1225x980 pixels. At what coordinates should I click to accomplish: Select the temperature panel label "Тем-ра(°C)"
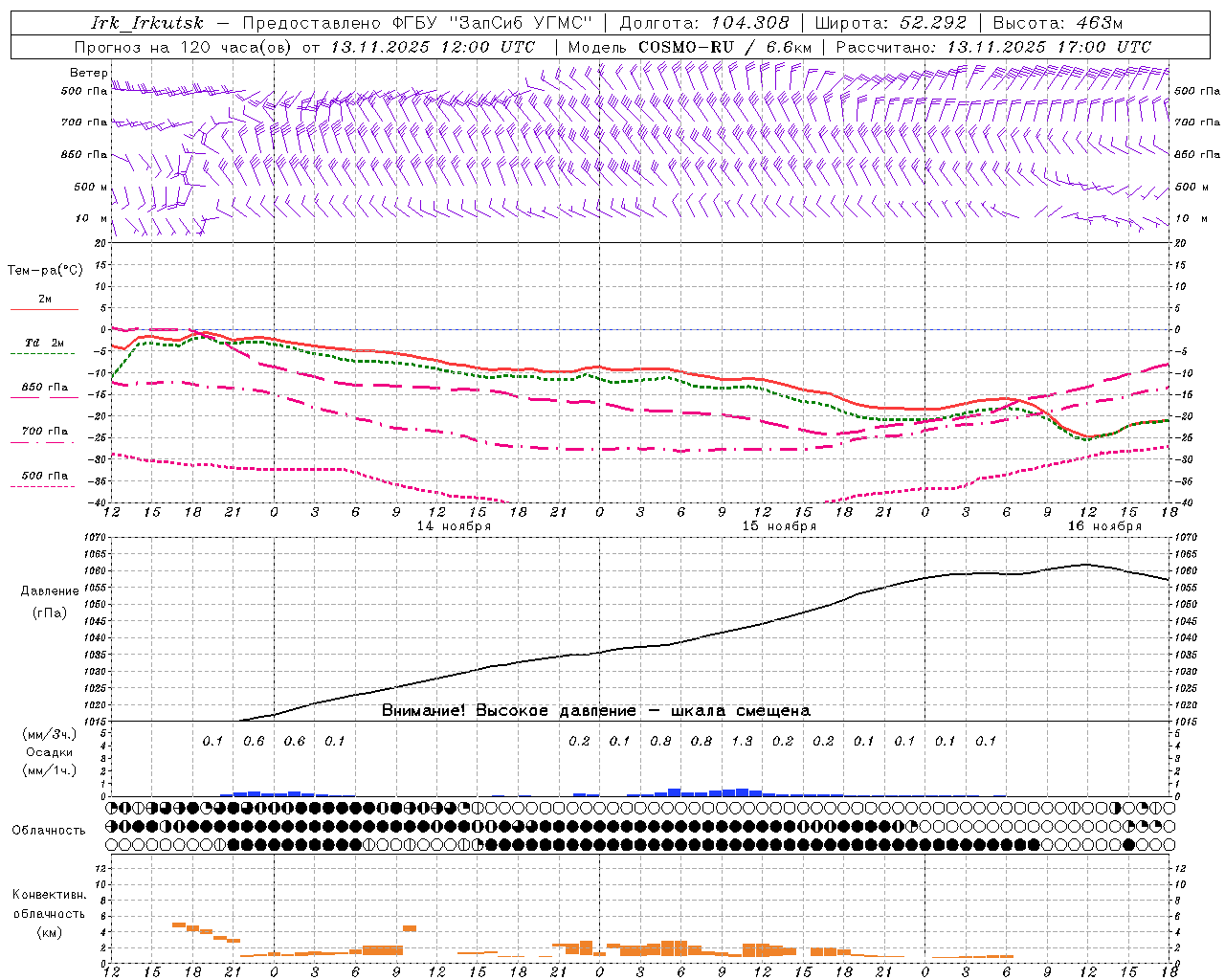45,271
